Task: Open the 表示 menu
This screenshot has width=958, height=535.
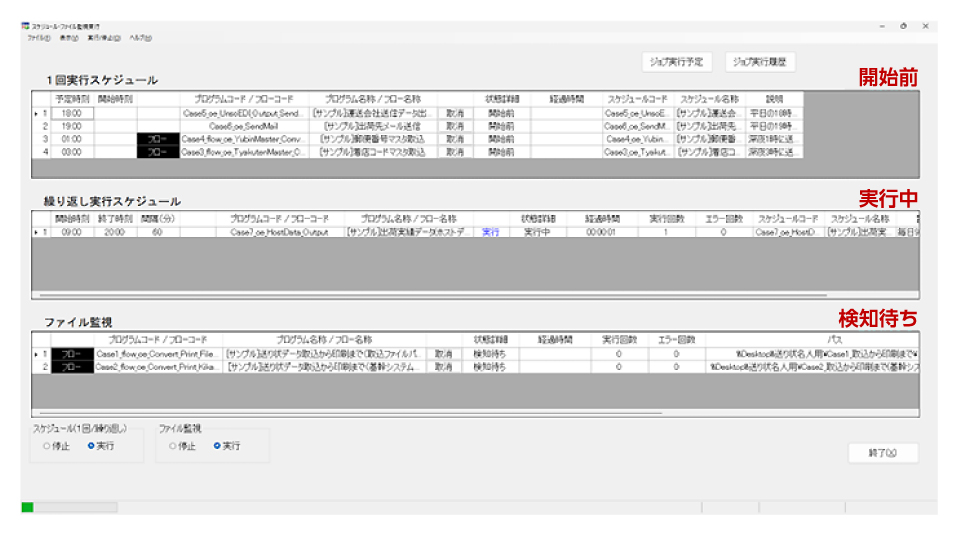Action: coord(68,38)
